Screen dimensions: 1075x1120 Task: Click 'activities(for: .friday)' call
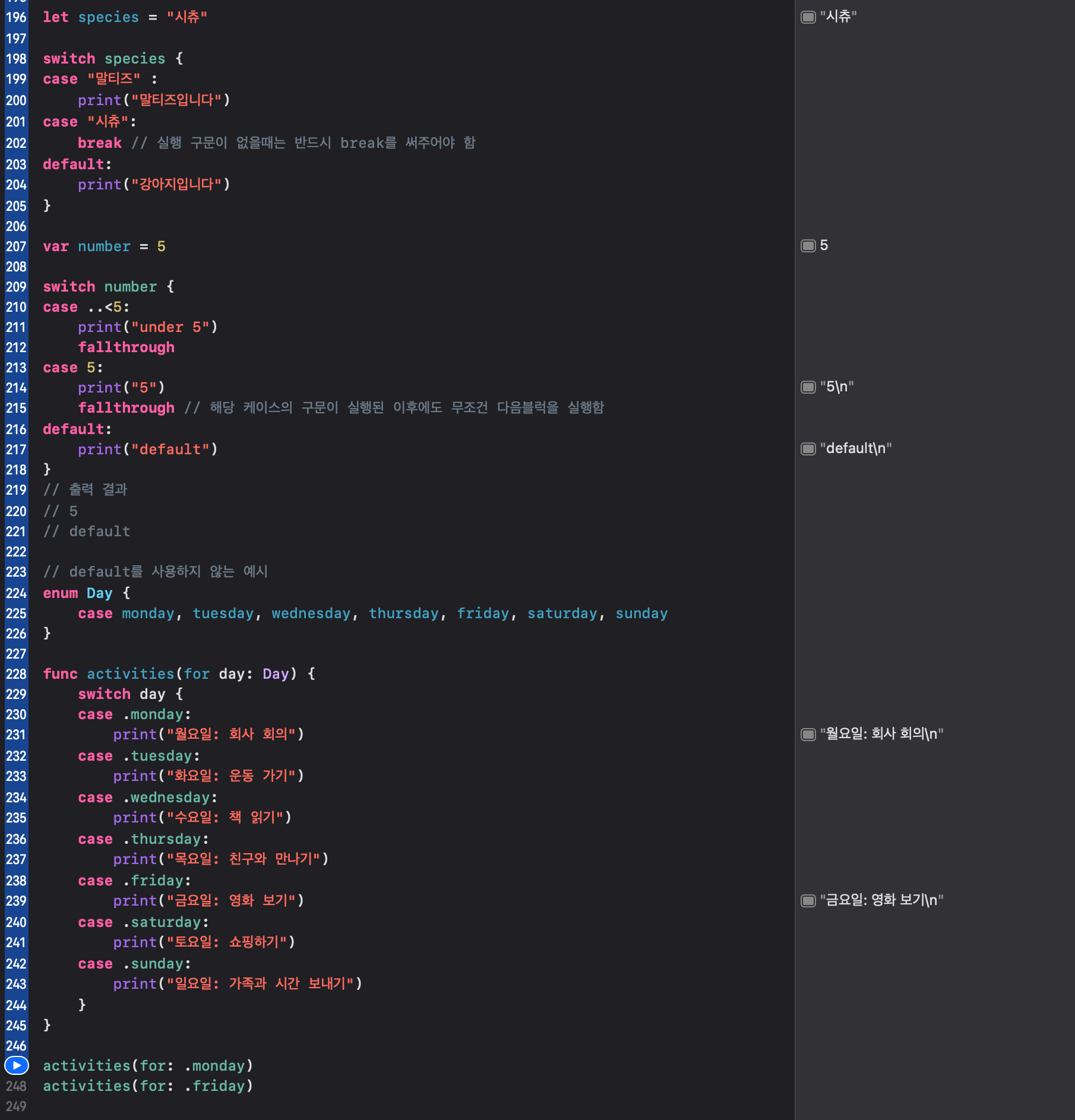148,1086
